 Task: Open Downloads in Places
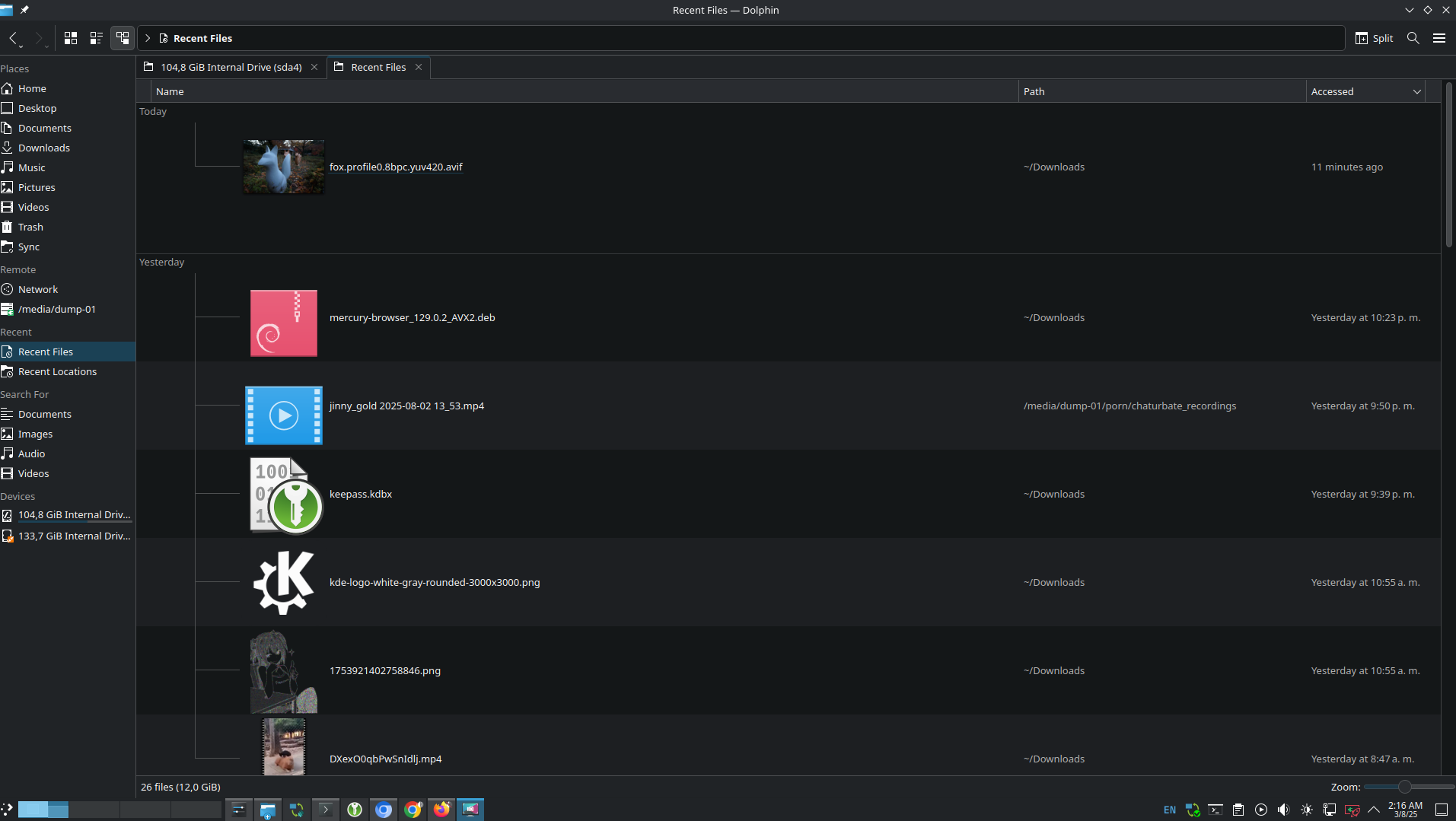(x=68, y=148)
